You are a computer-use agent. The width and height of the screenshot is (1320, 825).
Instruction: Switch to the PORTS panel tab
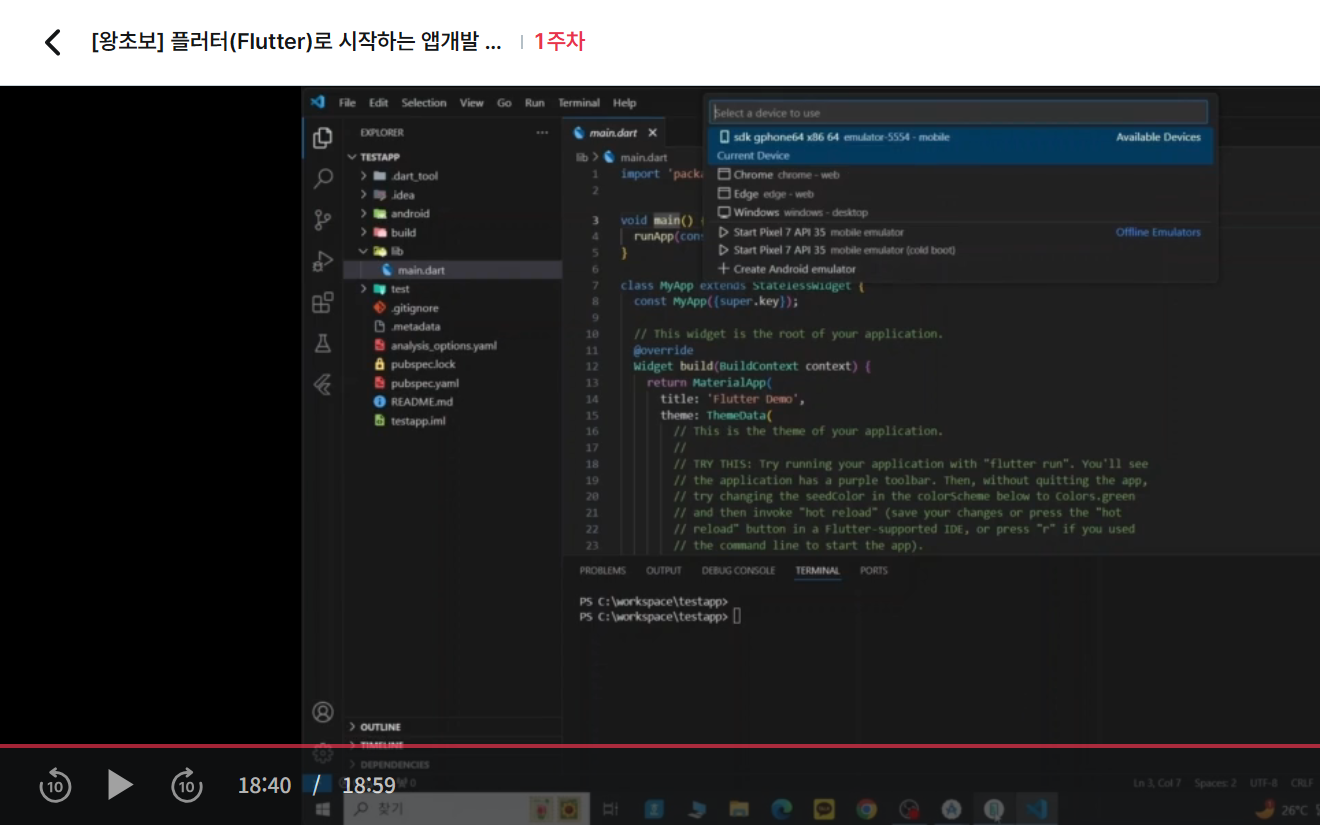click(873, 571)
